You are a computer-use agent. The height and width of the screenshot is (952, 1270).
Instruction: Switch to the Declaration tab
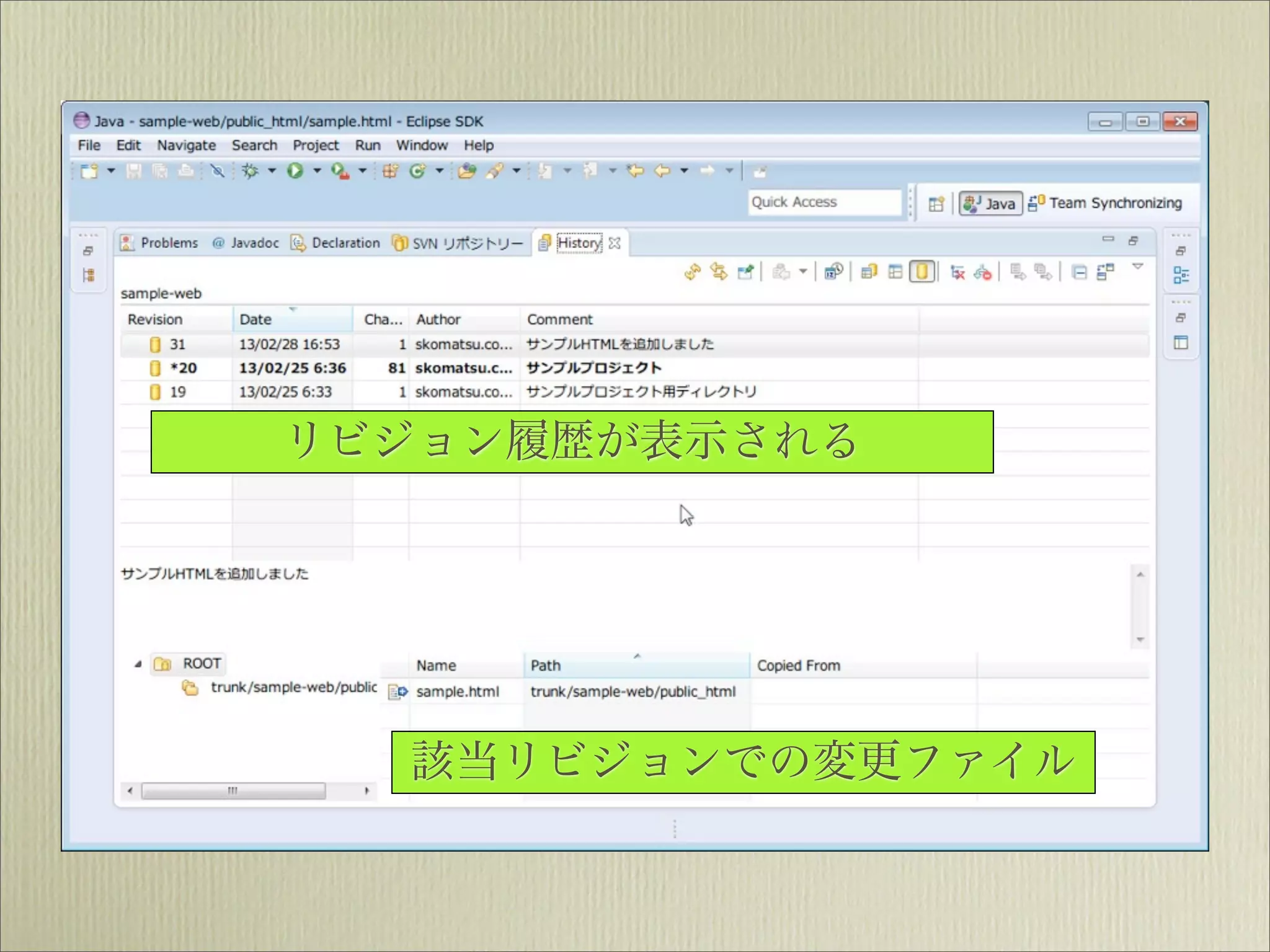[335, 243]
